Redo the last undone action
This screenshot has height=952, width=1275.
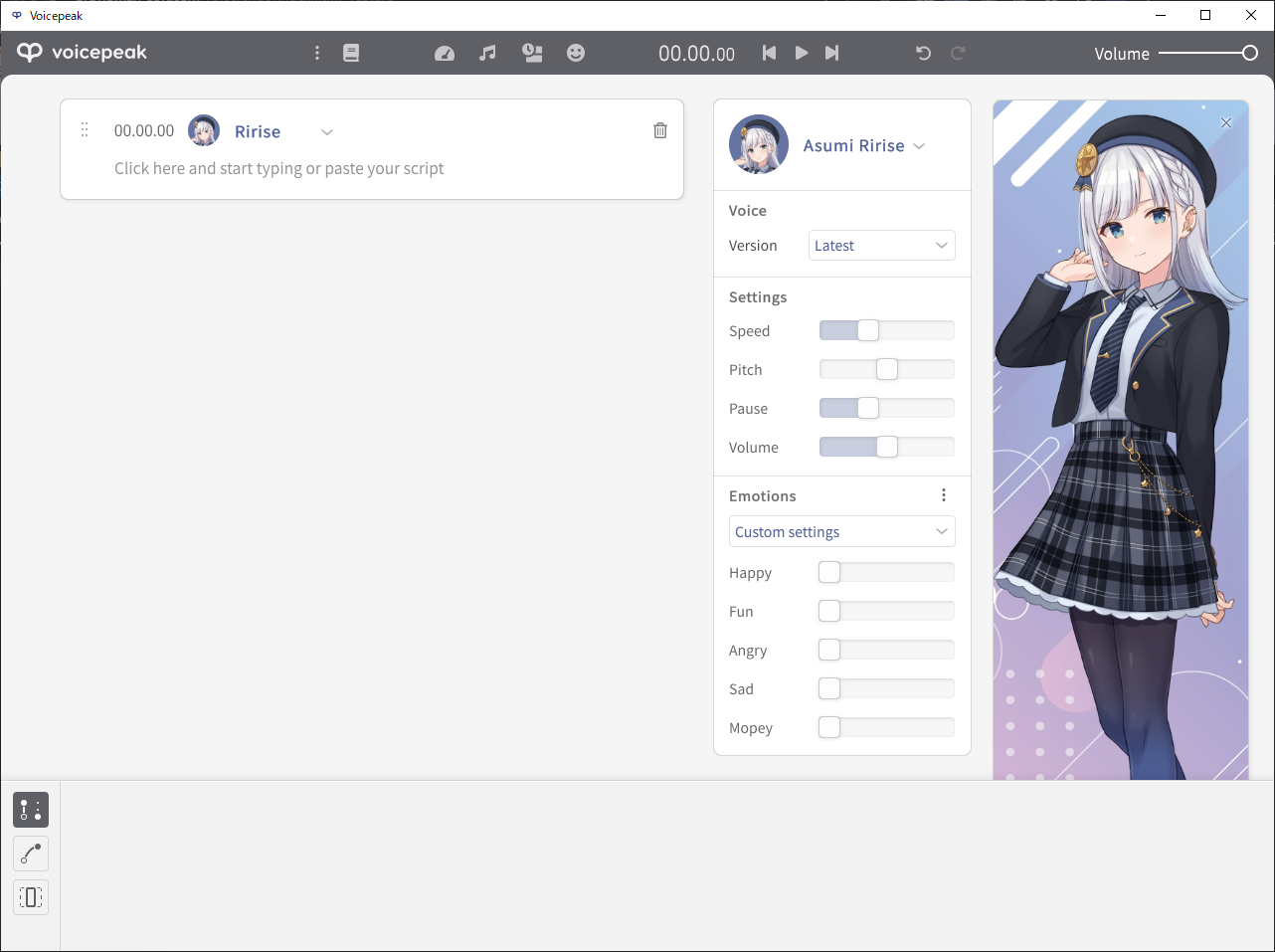pos(958,53)
